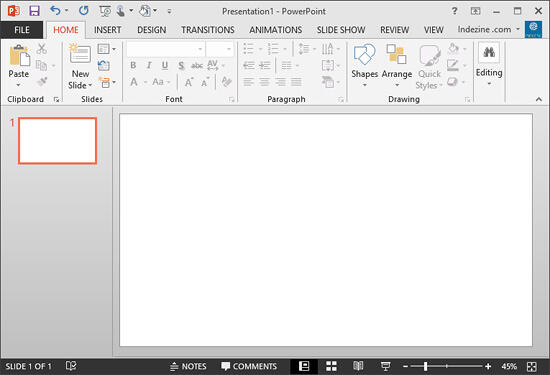Open the Bullets dropdown arrow
The width and height of the screenshot is (550, 375).
coord(260,49)
